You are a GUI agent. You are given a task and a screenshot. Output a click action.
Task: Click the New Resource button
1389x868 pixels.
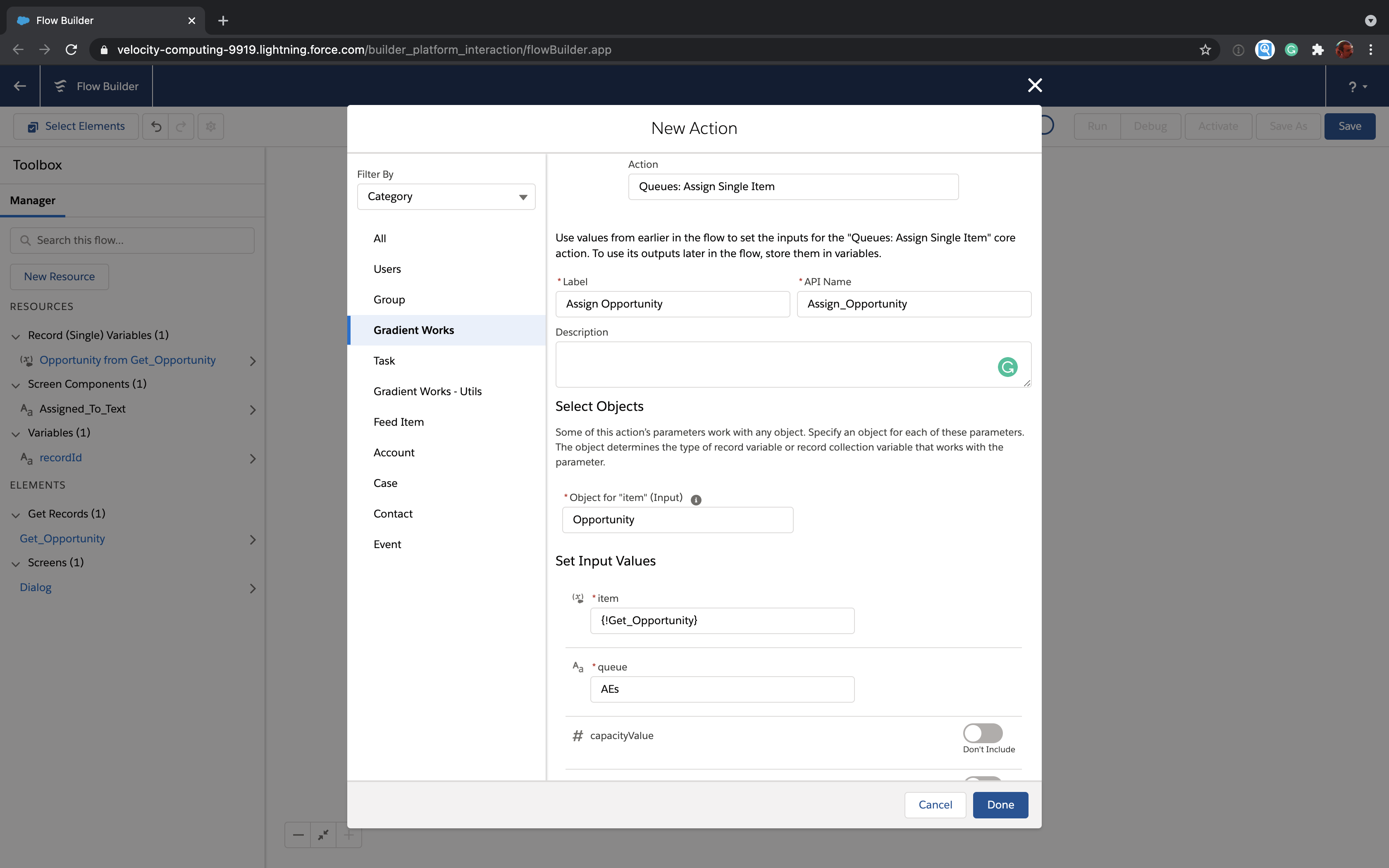[59, 276]
